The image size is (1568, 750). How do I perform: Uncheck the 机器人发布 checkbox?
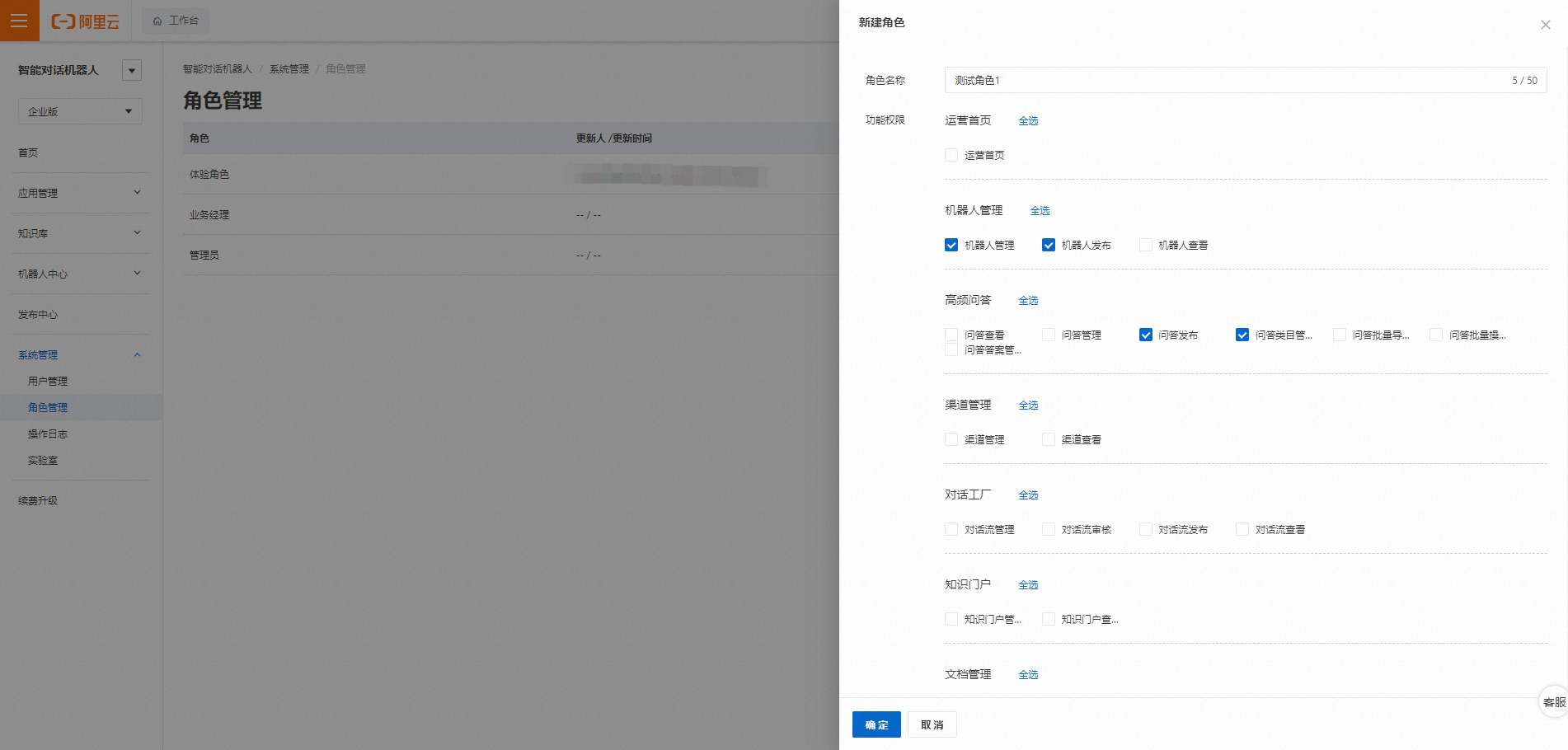click(1049, 245)
